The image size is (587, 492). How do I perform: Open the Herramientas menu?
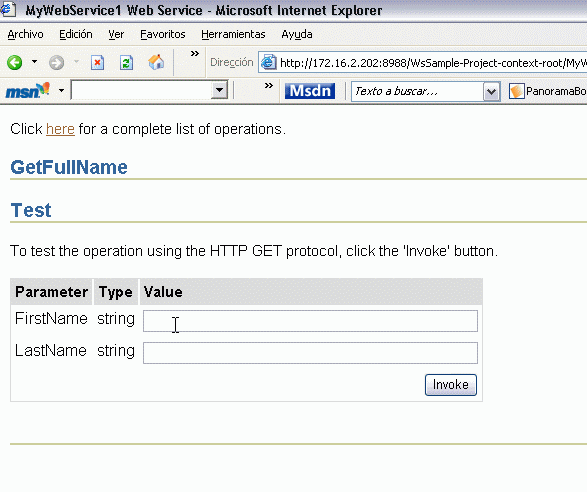(x=233, y=34)
